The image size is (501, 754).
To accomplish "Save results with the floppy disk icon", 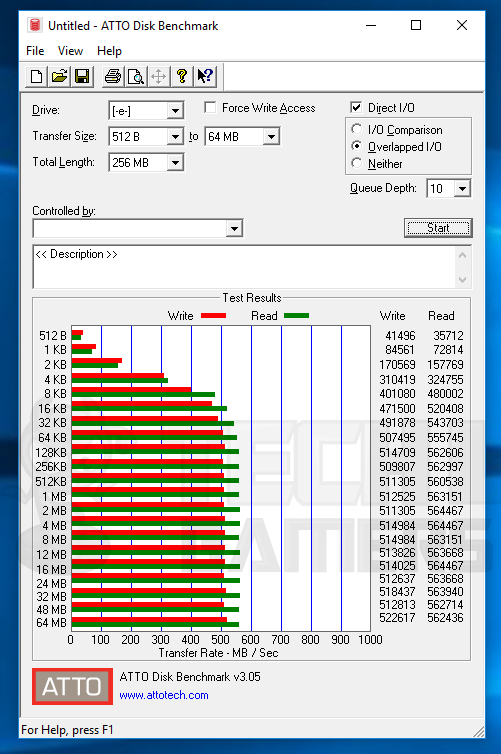I will point(82,76).
